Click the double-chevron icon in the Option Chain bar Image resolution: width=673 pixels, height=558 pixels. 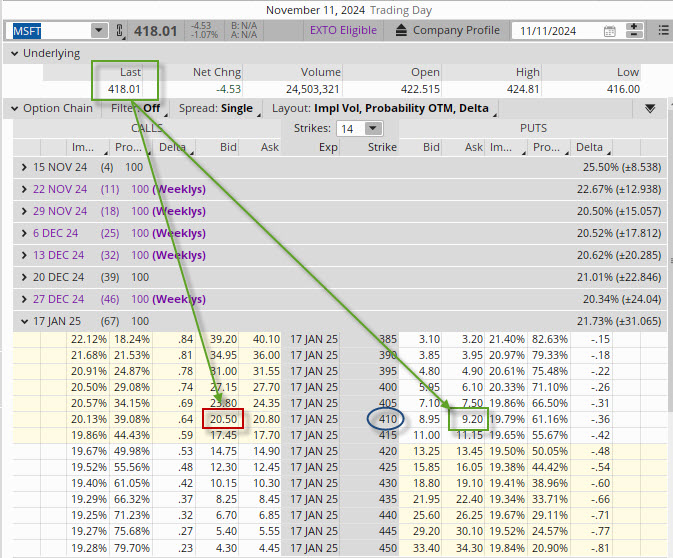click(650, 108)
